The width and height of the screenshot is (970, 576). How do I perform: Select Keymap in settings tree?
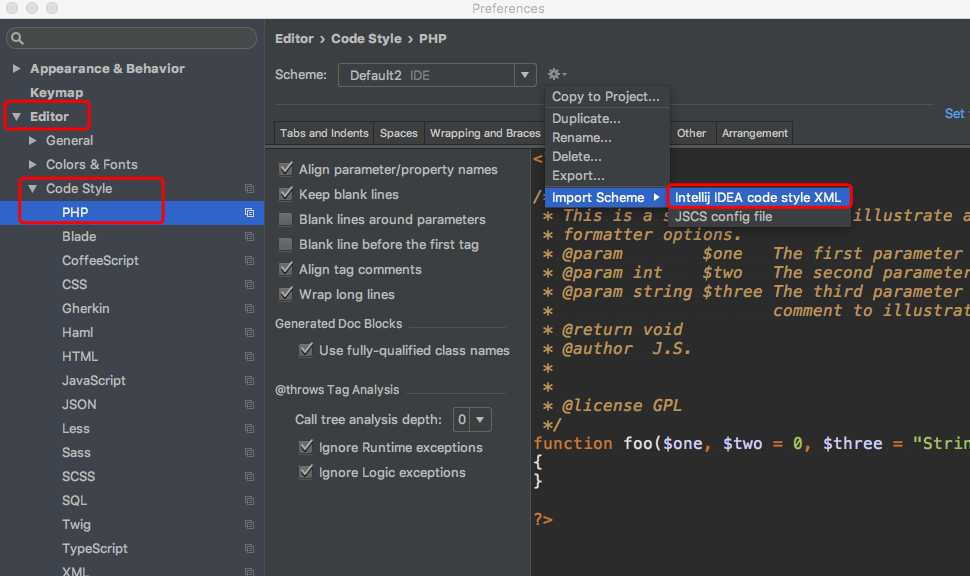[x=56, y=92]
